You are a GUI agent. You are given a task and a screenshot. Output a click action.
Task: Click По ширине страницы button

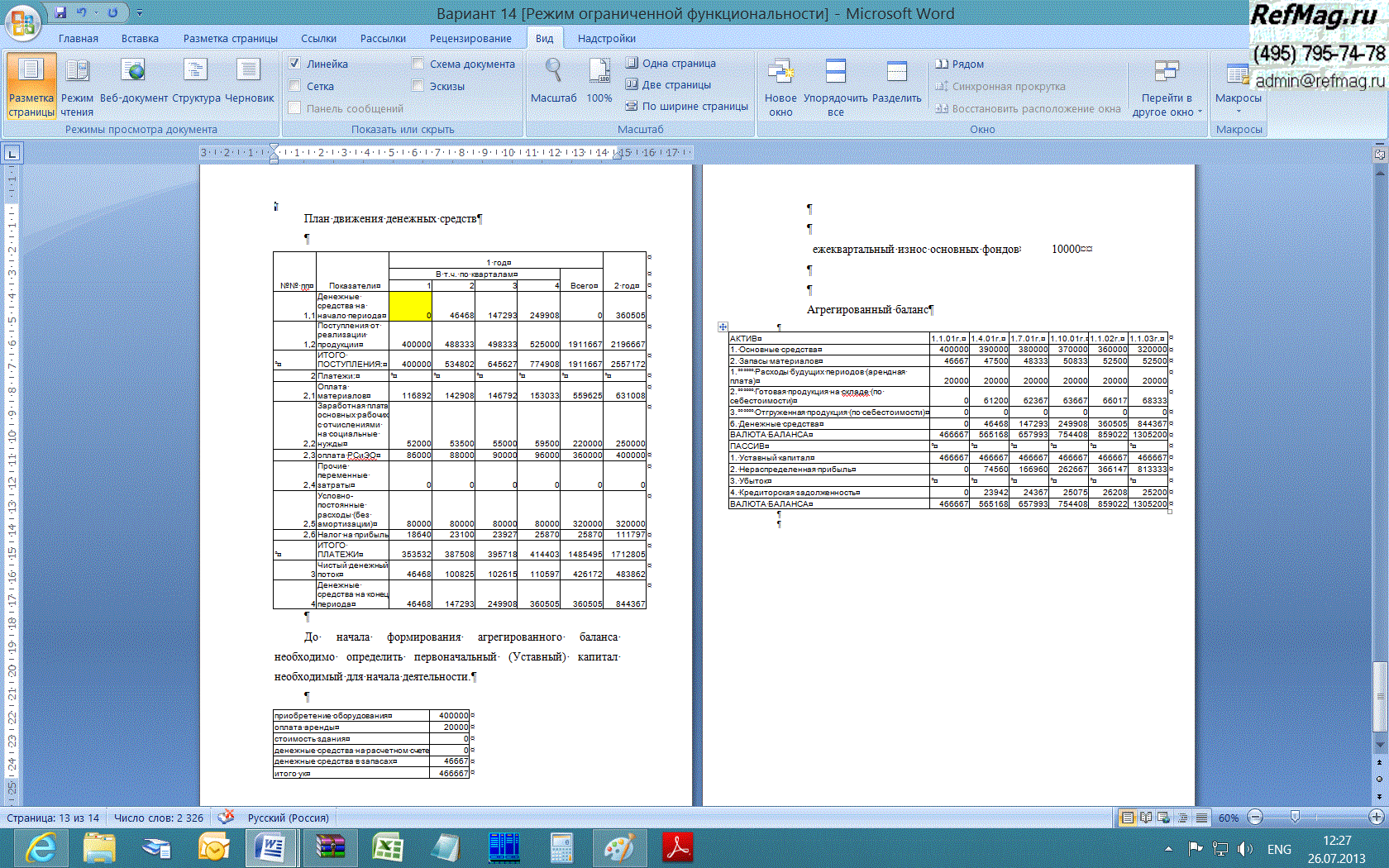(686, 106)
